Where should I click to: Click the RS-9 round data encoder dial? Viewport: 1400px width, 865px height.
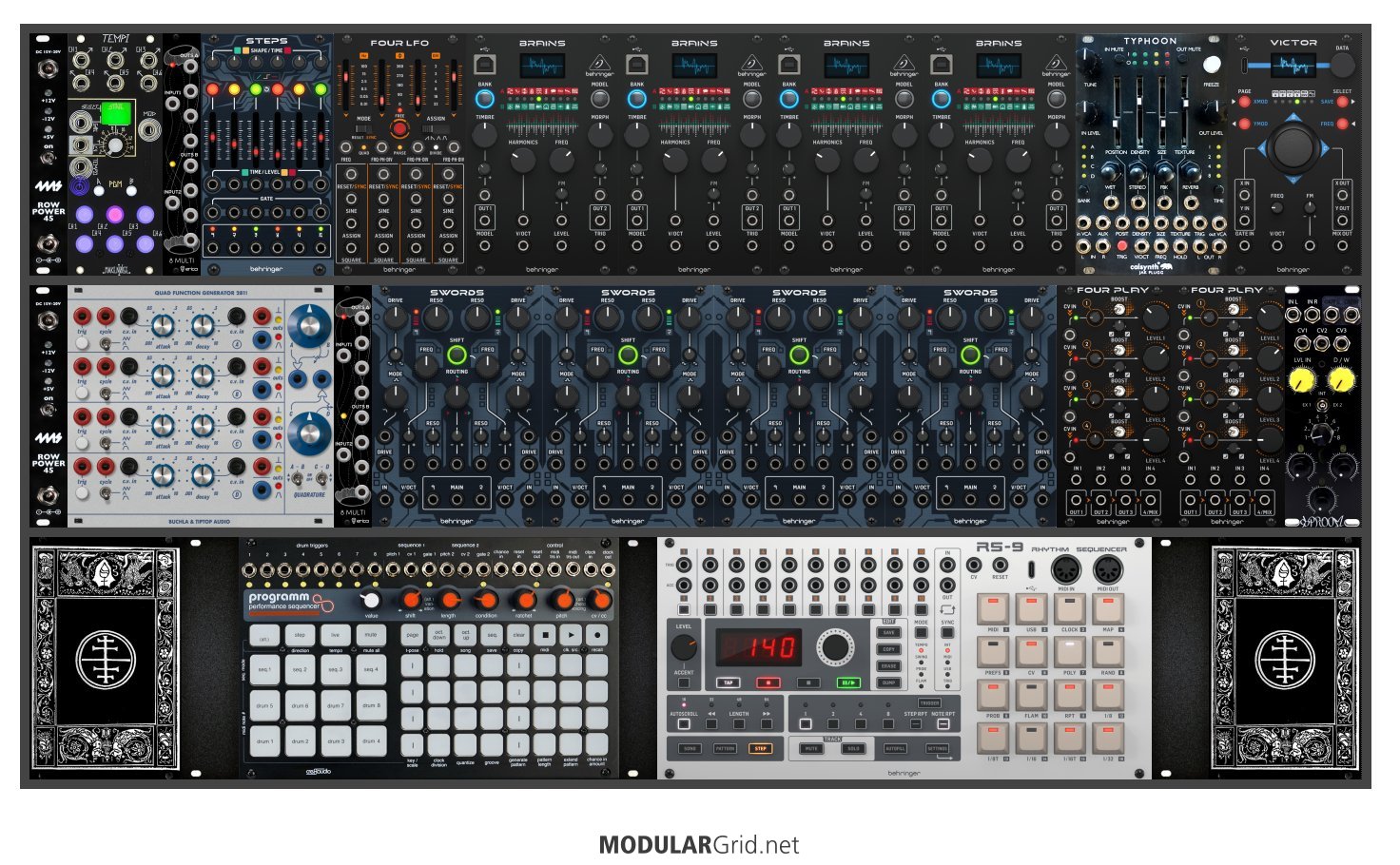[x=834, y=648]
